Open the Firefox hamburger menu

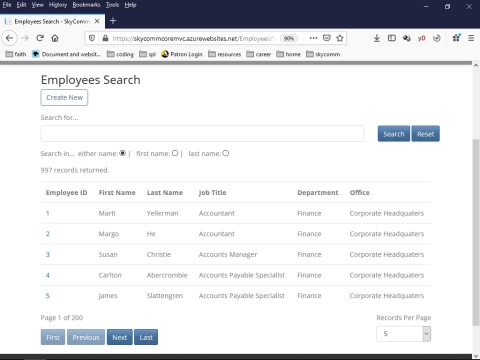click(x=471, y=38)
